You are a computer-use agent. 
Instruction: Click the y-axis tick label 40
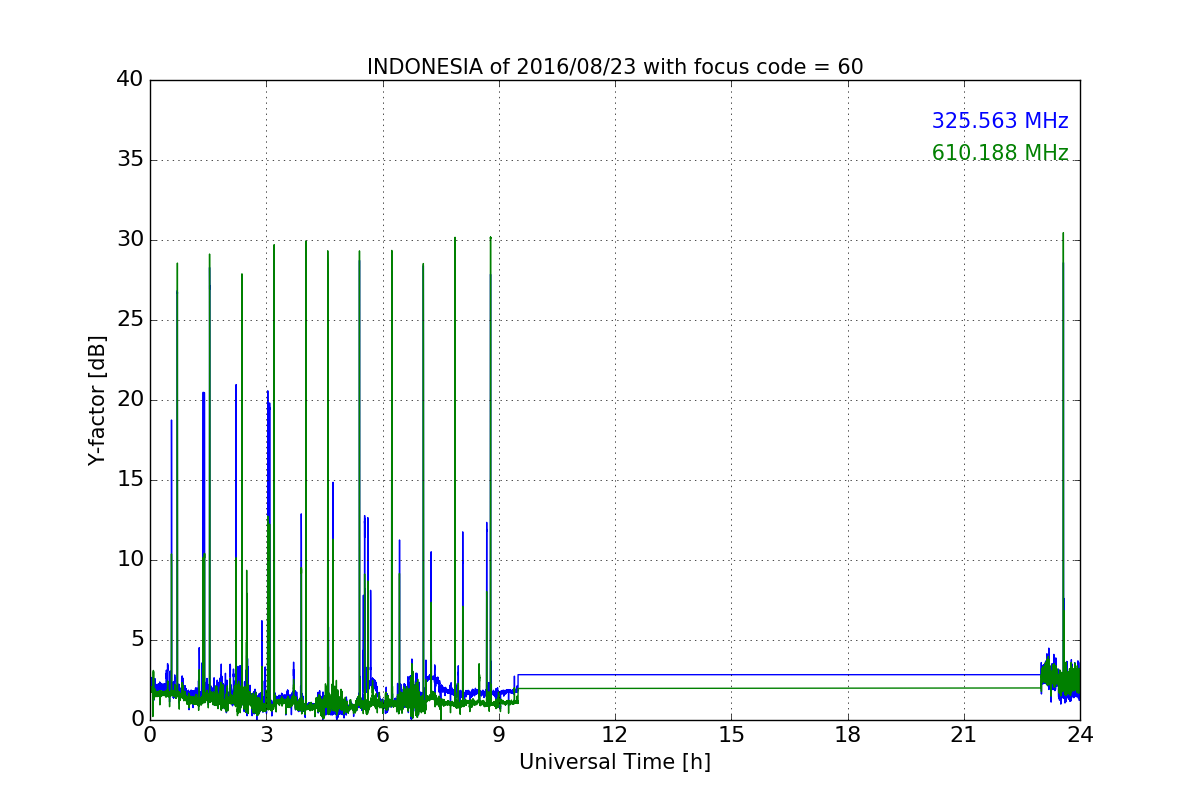coord(129,80)
